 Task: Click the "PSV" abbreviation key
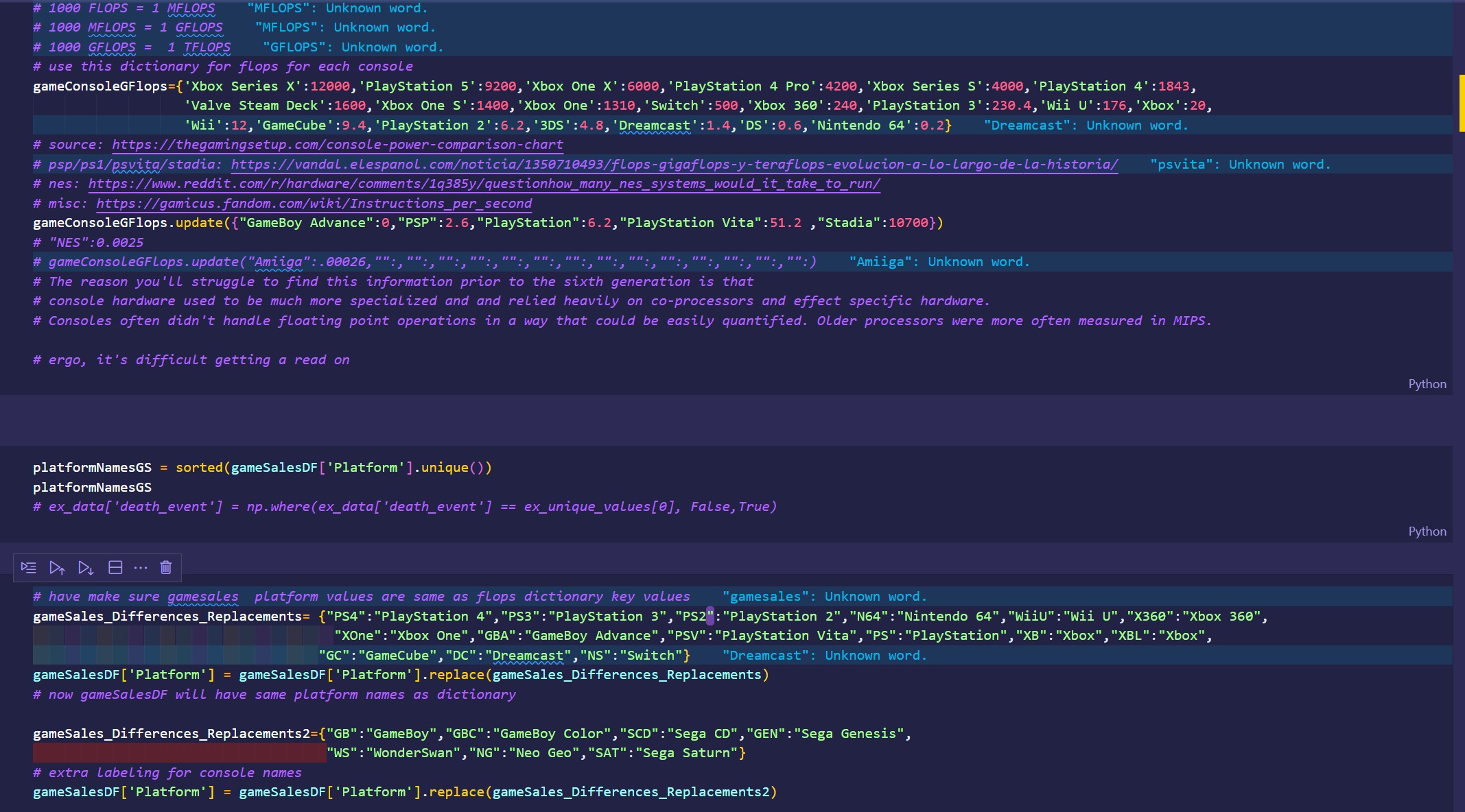(690, 636)
